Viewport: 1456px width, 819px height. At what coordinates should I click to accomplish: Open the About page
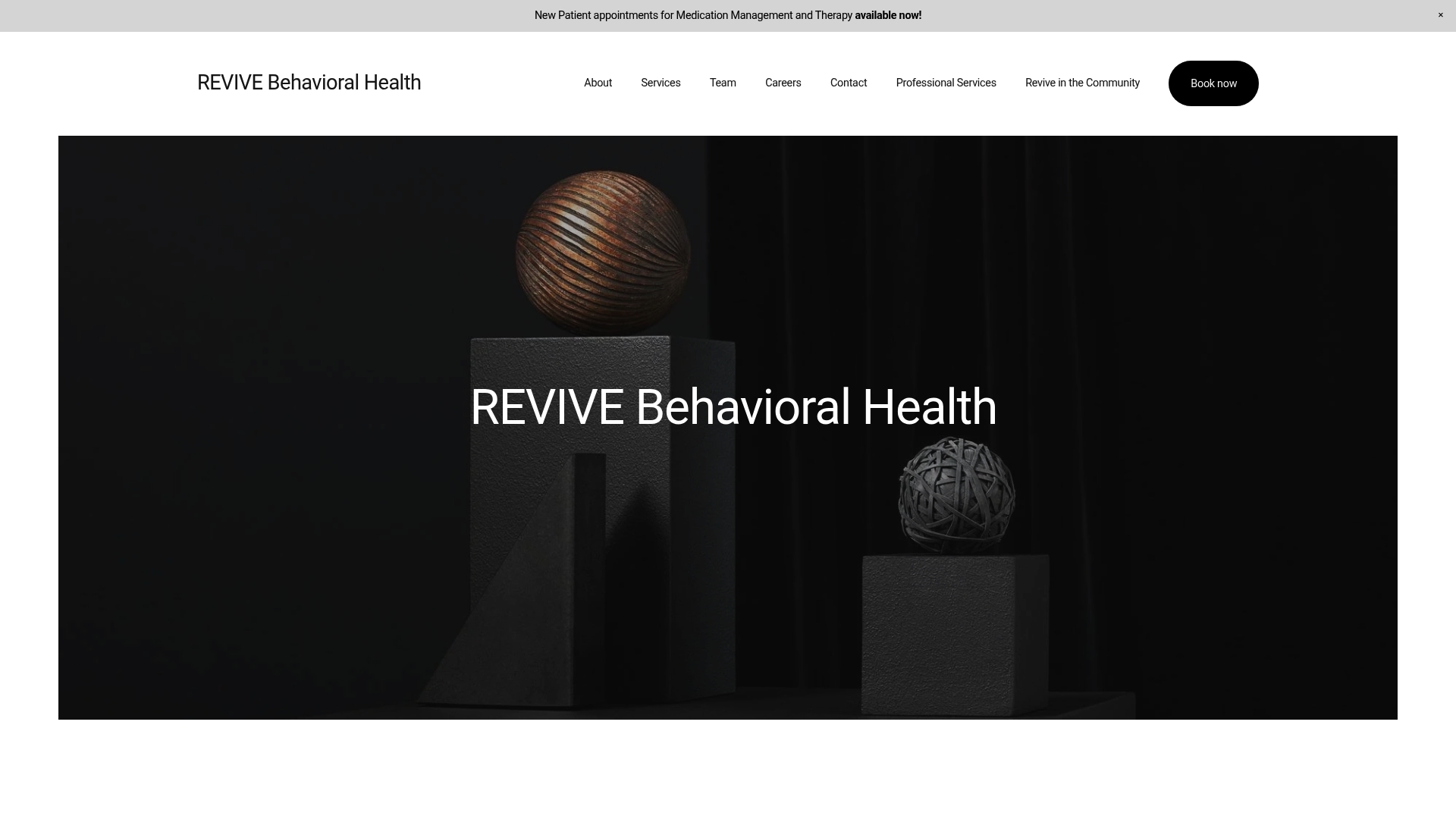pyautogui.click(x=598, y=83)
